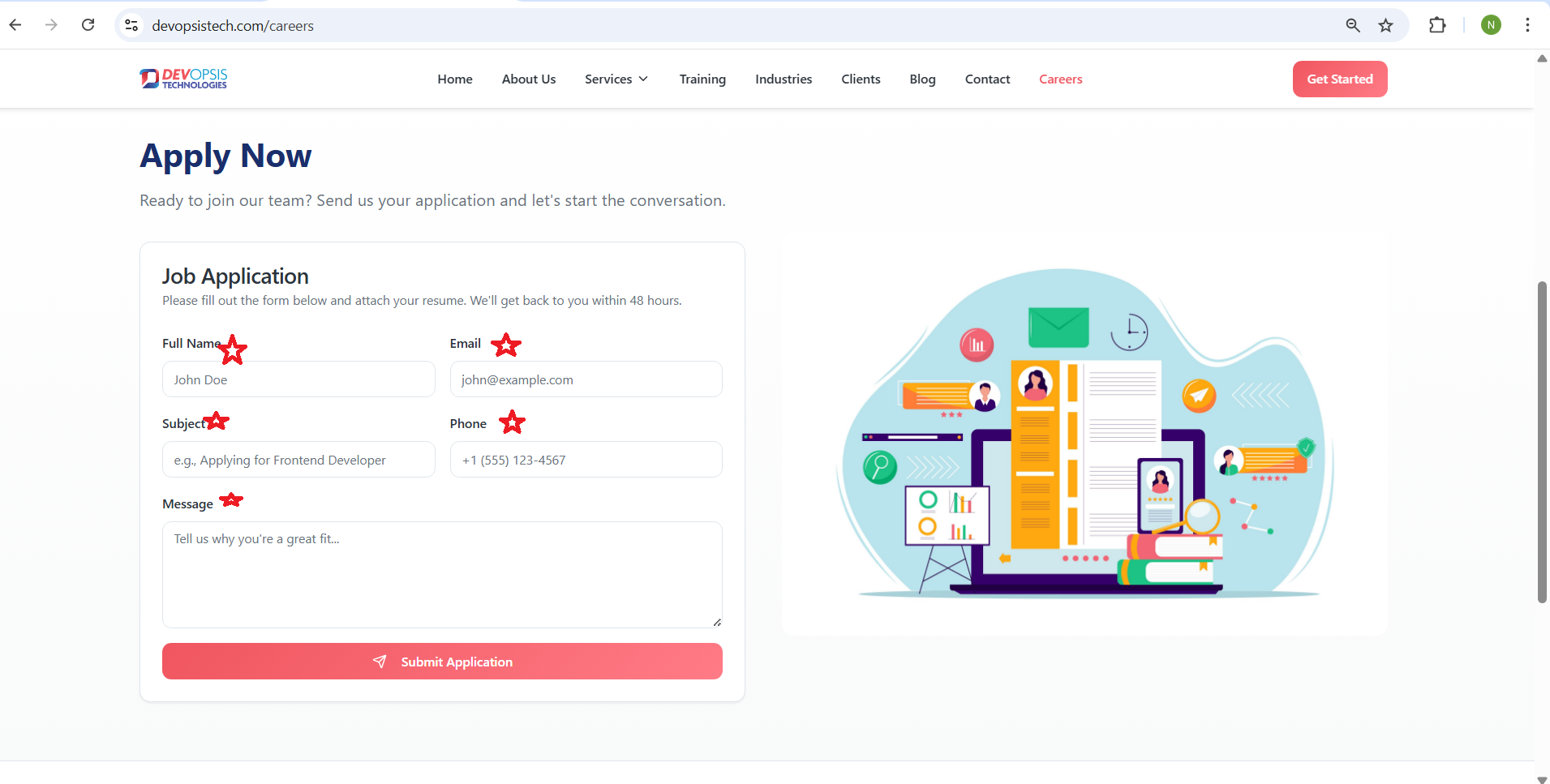
Task: Navigate to the Training page
Action: click(702, 79)
